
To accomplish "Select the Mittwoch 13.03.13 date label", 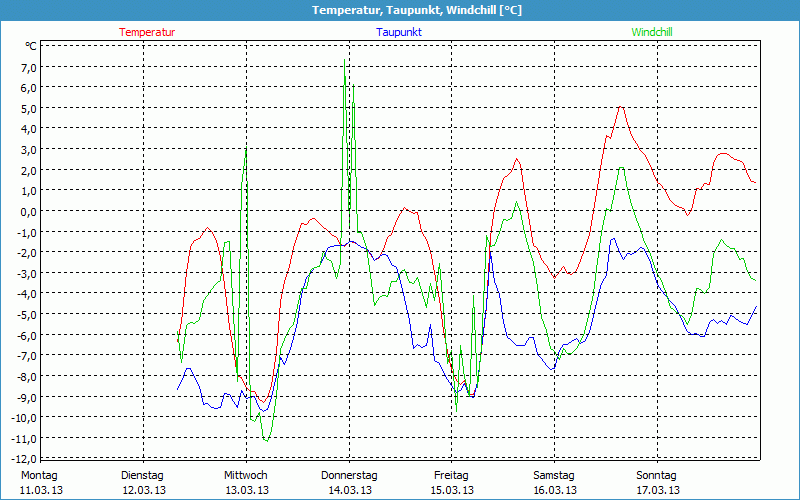I will click(245, 482).
